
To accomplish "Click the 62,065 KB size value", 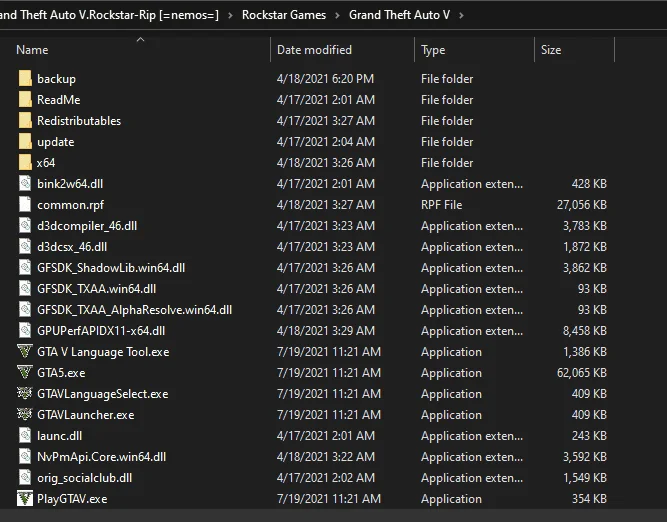I will [x=581, y=373].
